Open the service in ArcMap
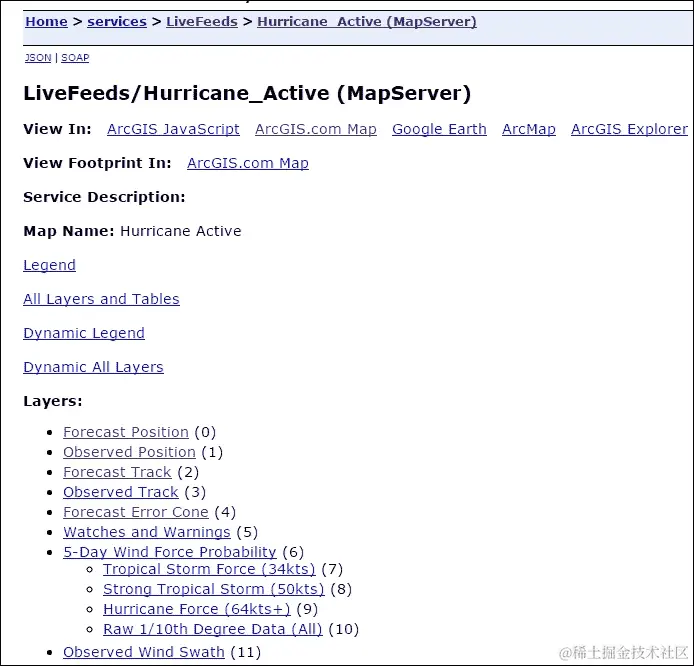This screenshot has height=666, width=694. coord(529,129)
